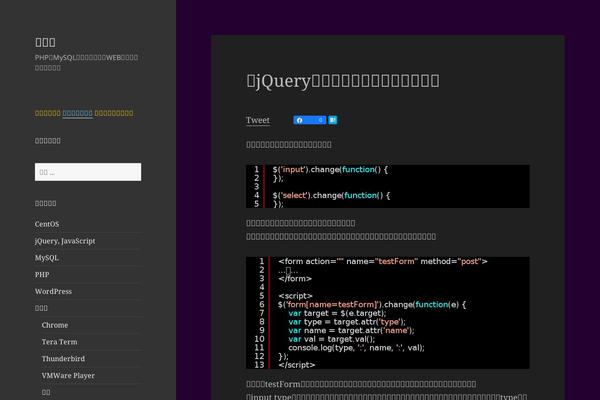Click the Facebook like button
600x400 pixels.
pos(310,120)
